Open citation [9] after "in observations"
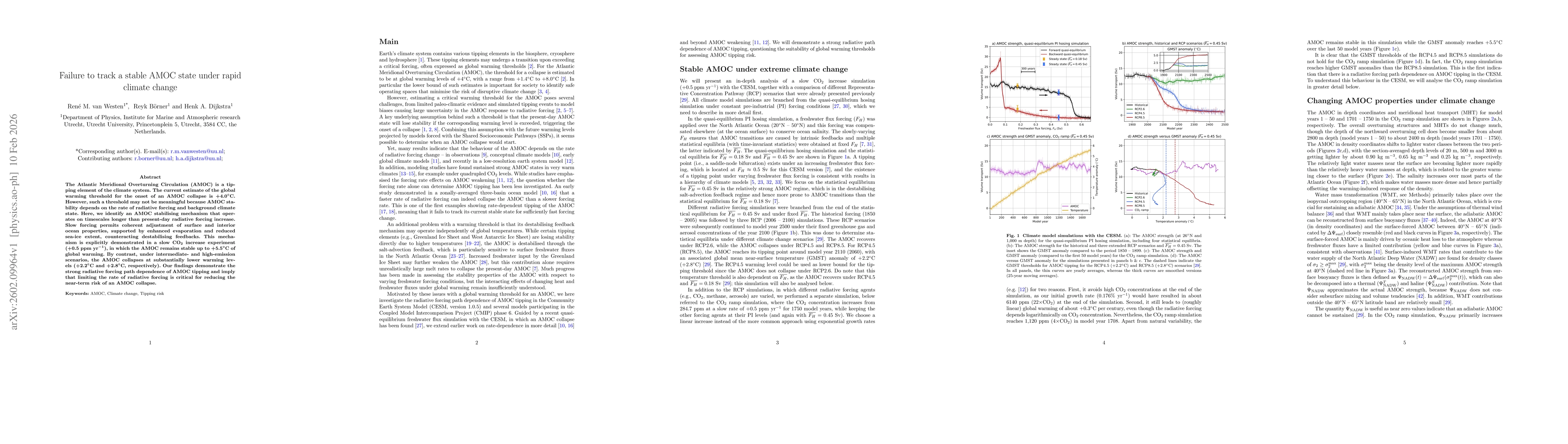The height and width of the screenshot is (444, 1568). (x=484, y=155)
